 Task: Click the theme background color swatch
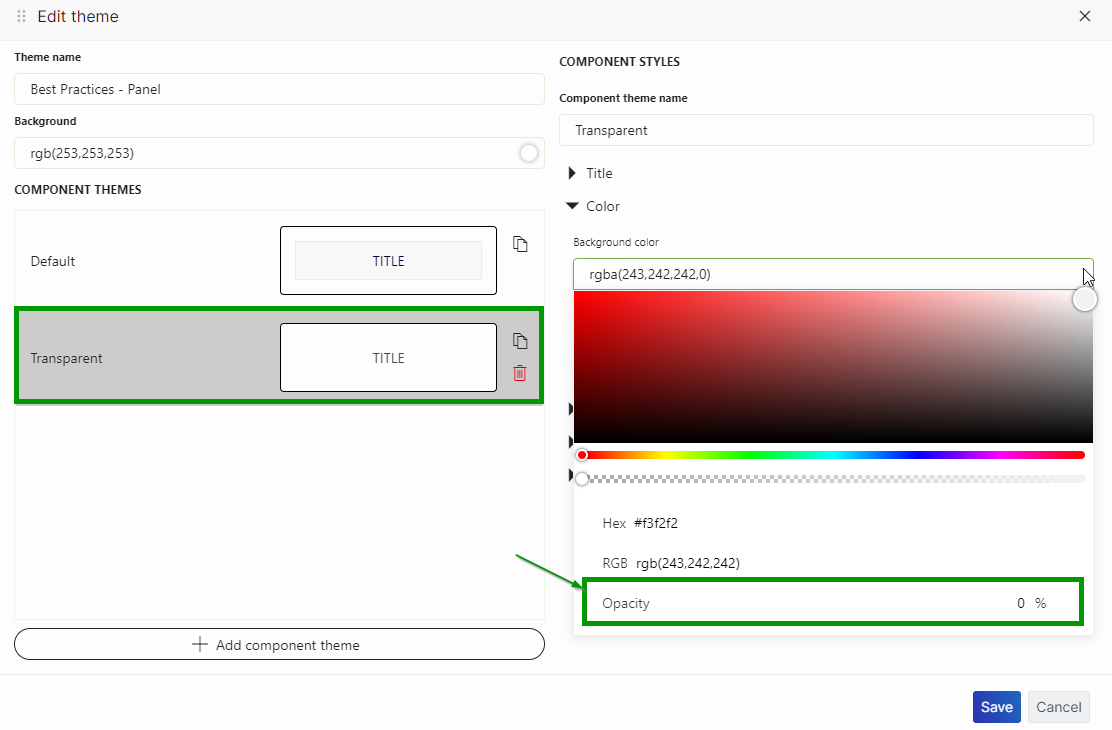pyautogui.click(x=528, y=153)
